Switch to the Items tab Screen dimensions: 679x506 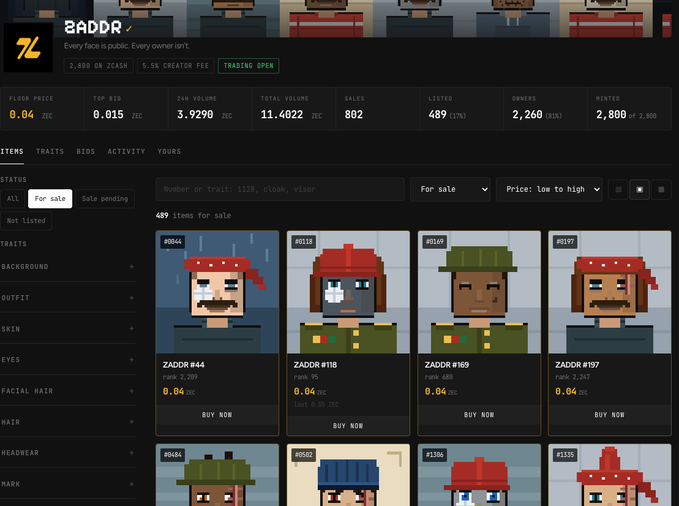(12, 152)
